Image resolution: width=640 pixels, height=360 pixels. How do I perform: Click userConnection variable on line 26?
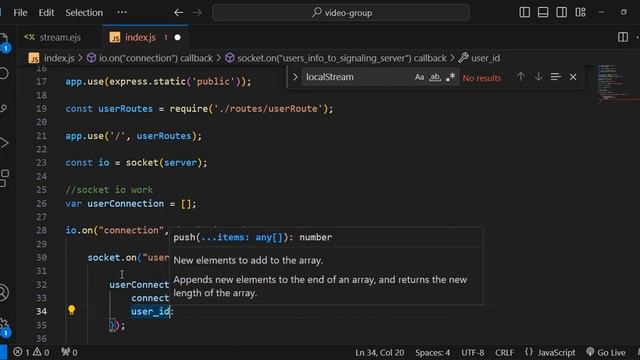[x=125, y=204]
